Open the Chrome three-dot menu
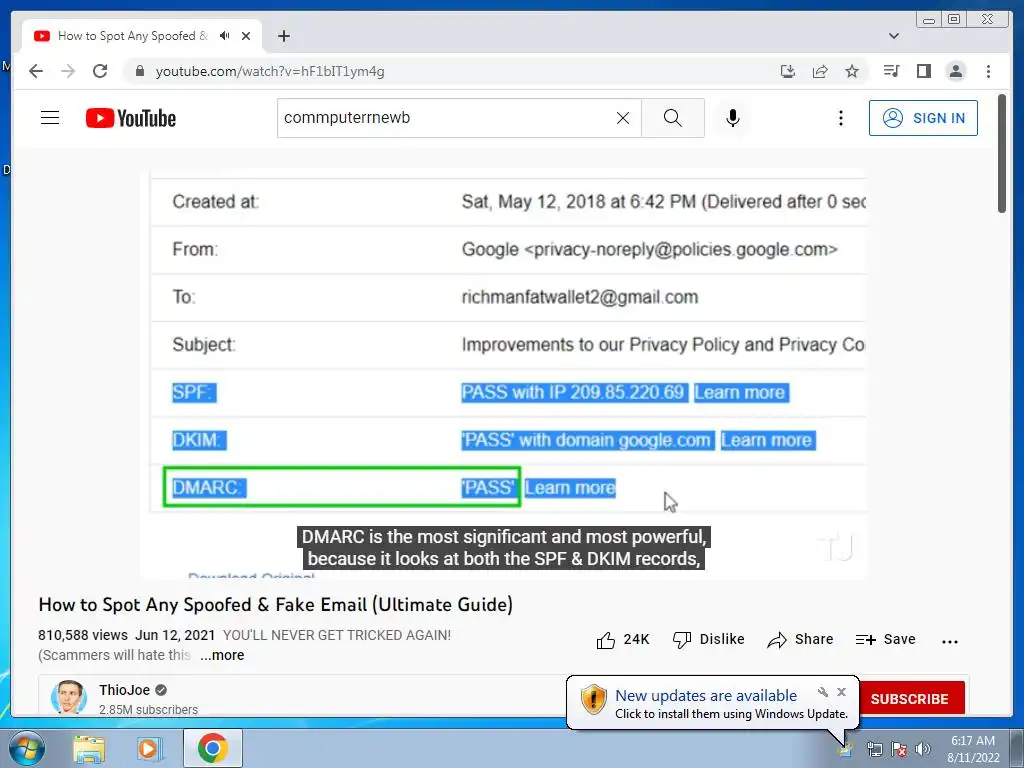Viewport: 1024px width, 768px height. (988, 71)
